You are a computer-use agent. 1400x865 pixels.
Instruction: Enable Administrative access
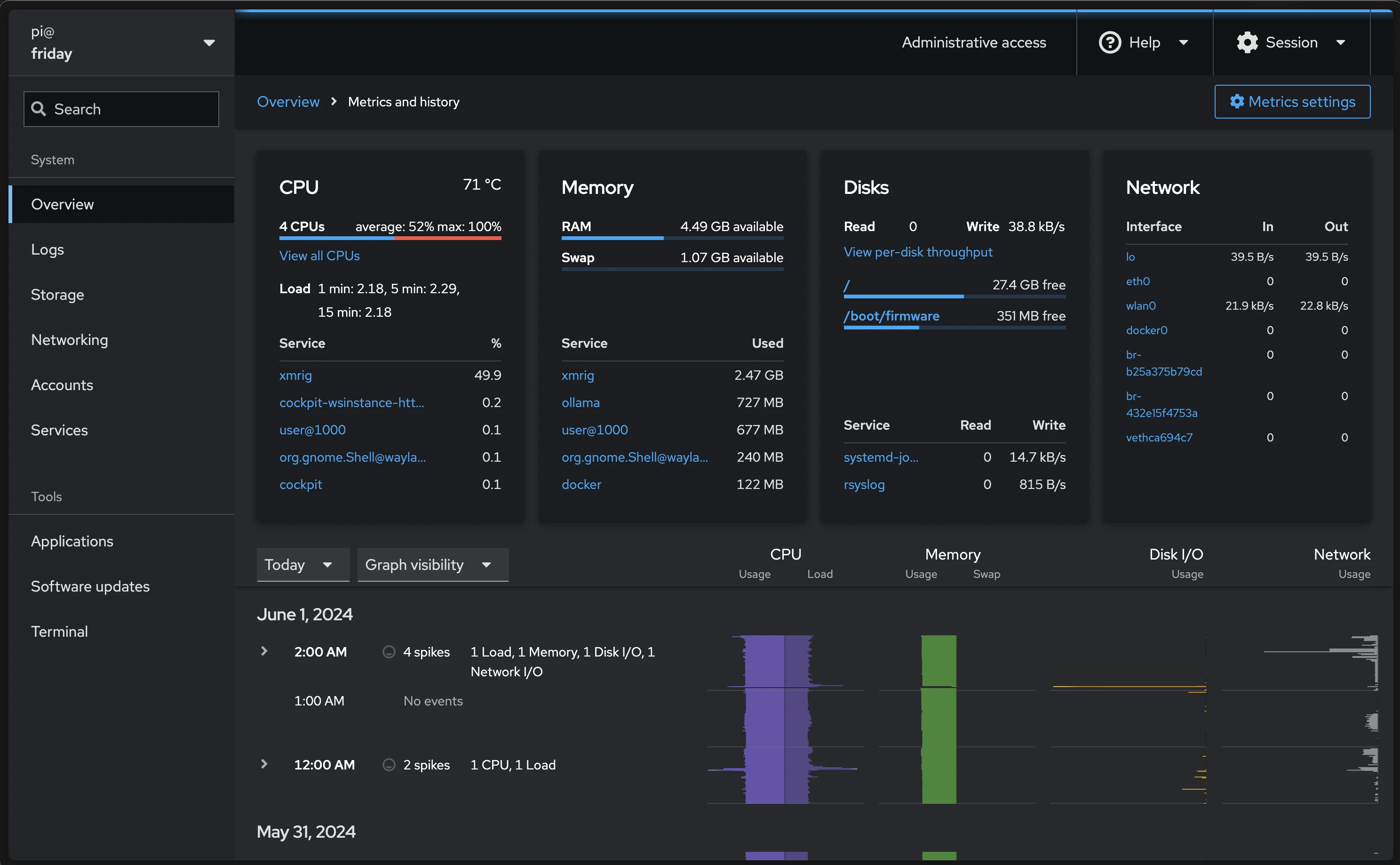point(973,42)
